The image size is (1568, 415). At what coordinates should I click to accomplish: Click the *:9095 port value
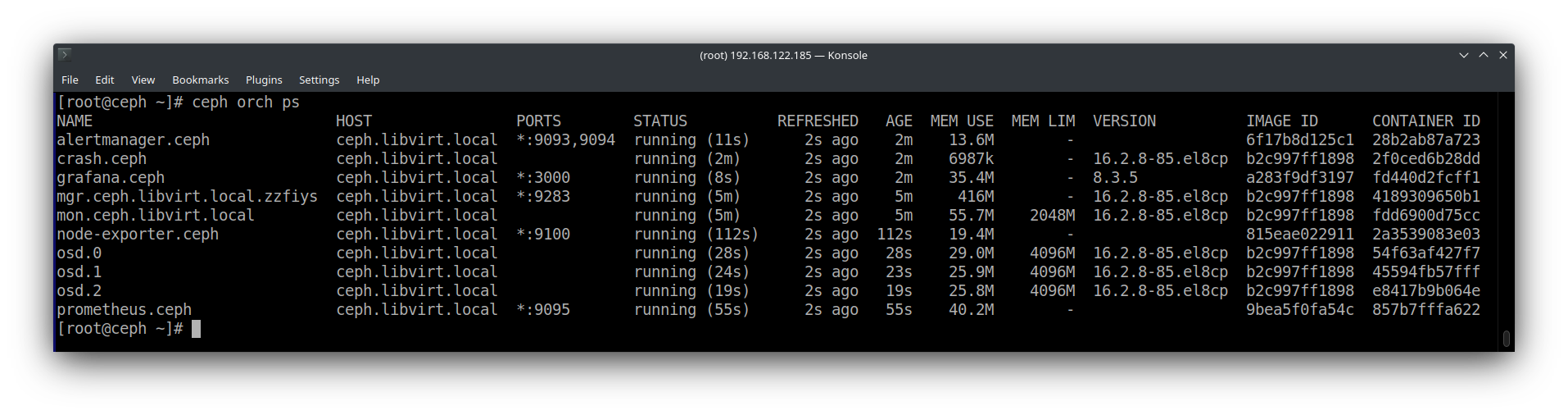[x=543, y=310]
